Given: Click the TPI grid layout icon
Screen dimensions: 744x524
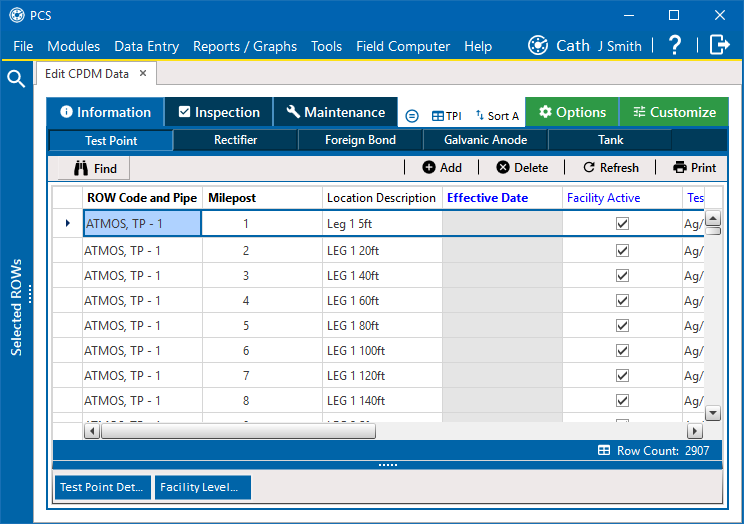Looking at the screenshot, I should pos(445,115).
